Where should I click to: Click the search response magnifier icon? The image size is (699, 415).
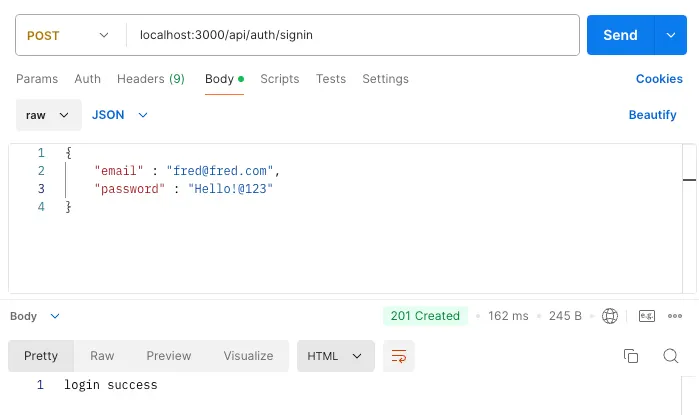coord(671,356)
